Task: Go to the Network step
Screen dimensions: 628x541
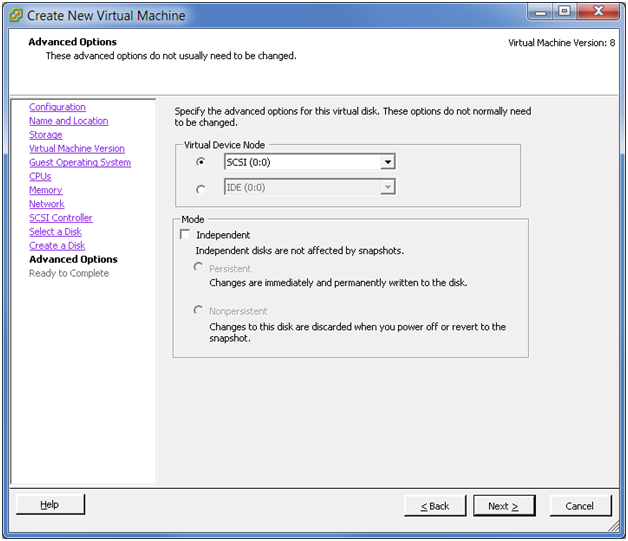Action: tap(46, 204)
